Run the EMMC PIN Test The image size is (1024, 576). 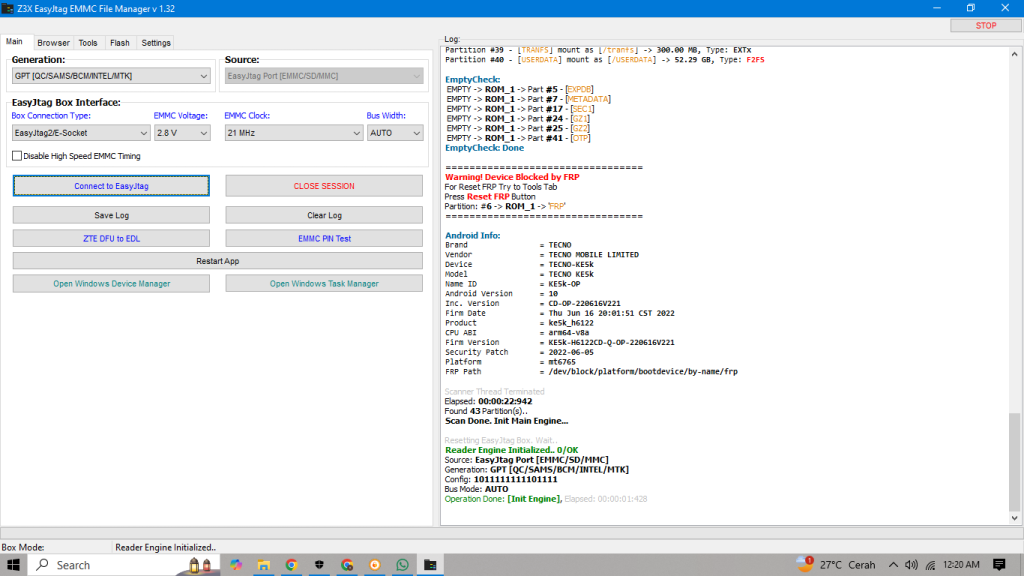tap(324, 238)
